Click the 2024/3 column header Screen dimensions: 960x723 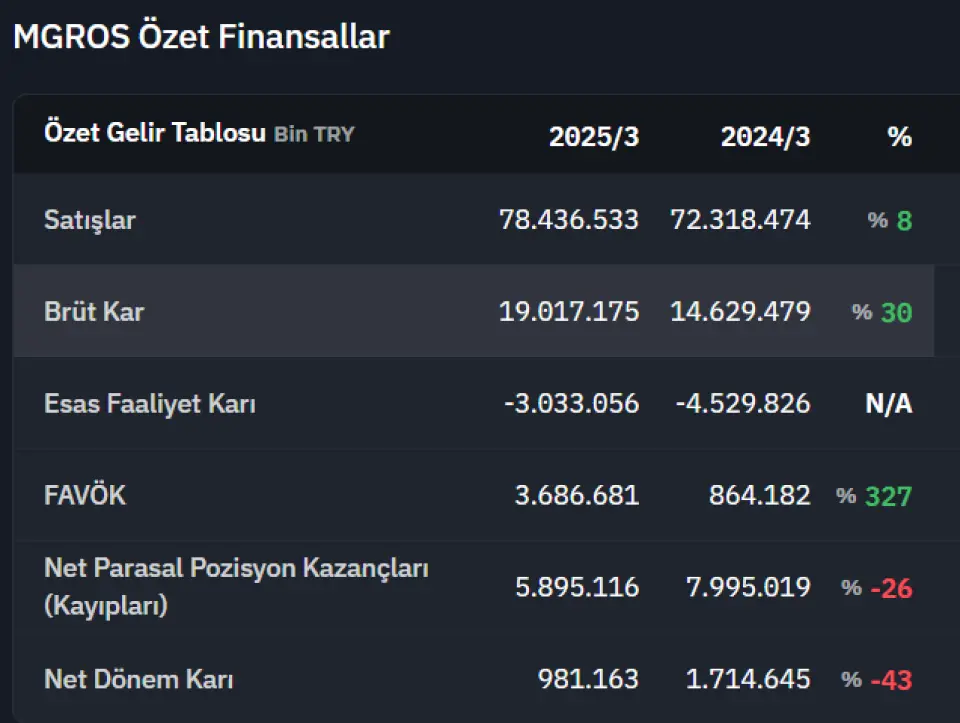click(x=765, y=137)
